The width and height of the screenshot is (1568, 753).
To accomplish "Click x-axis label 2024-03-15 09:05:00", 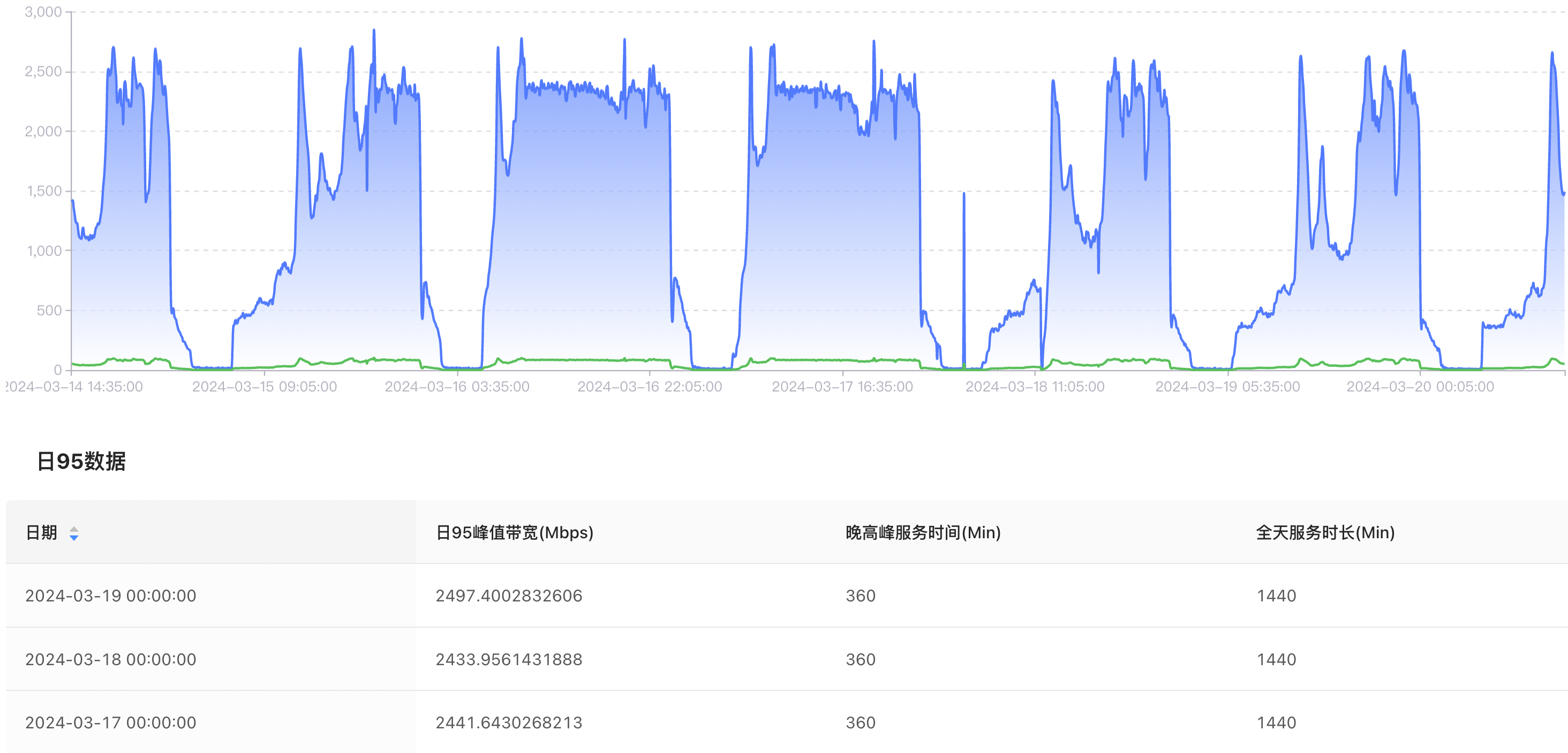I will [x=264, y=387].
